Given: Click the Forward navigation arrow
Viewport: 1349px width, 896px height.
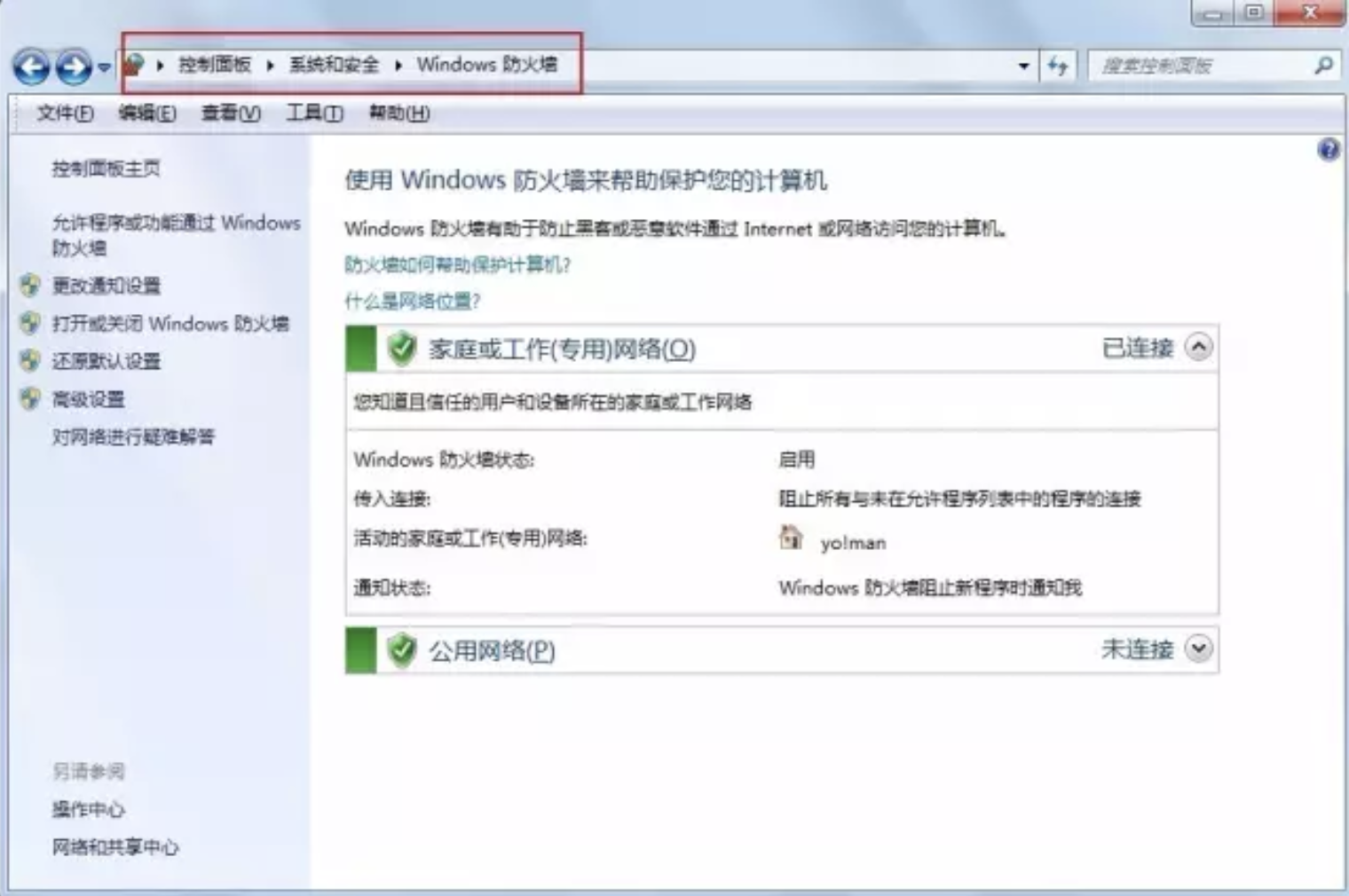Looking at the screenshot, I should (74, 67).
